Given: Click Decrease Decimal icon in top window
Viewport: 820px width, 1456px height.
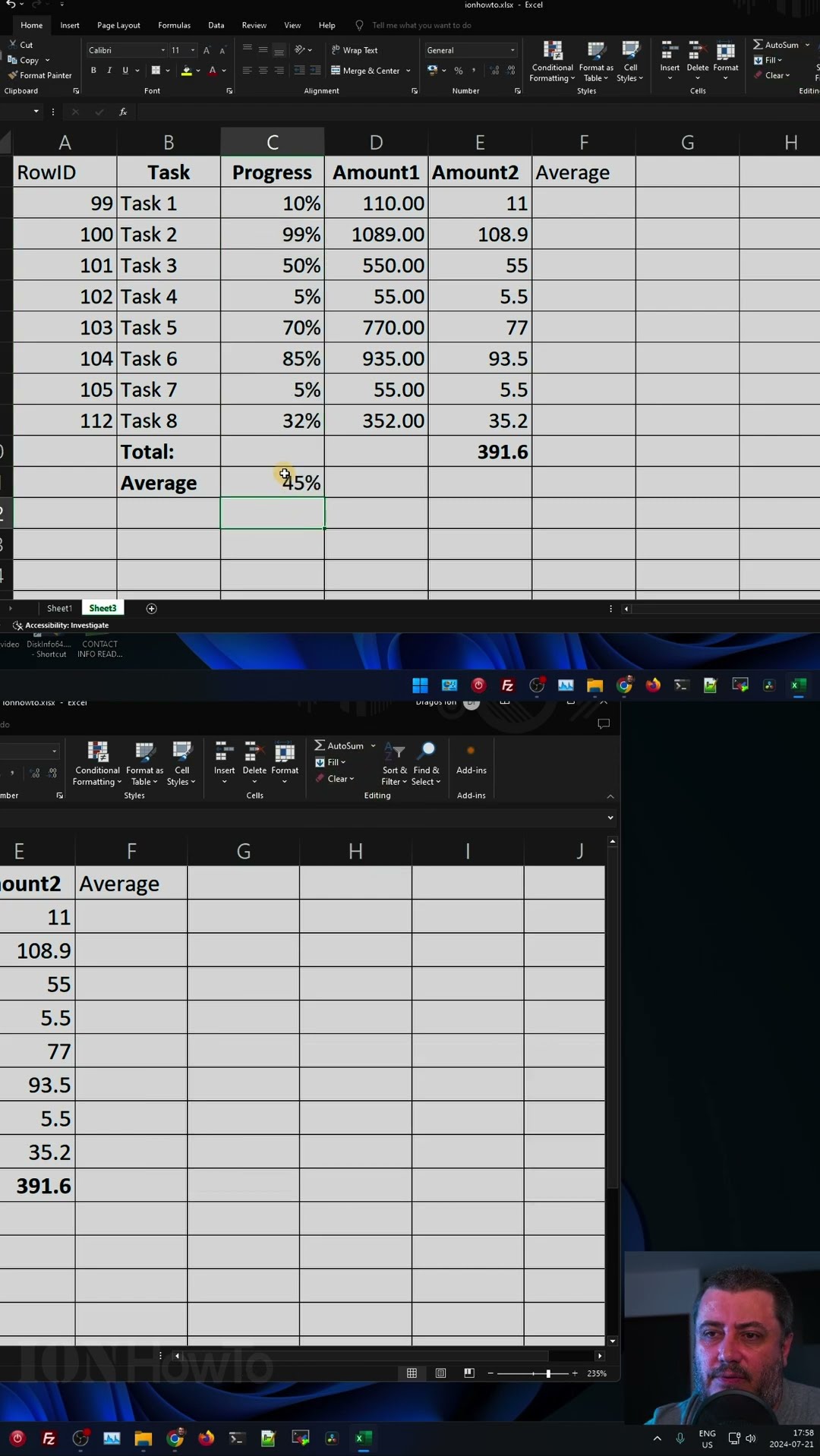Looking at the screenshot, I should (x=512, y=71).
